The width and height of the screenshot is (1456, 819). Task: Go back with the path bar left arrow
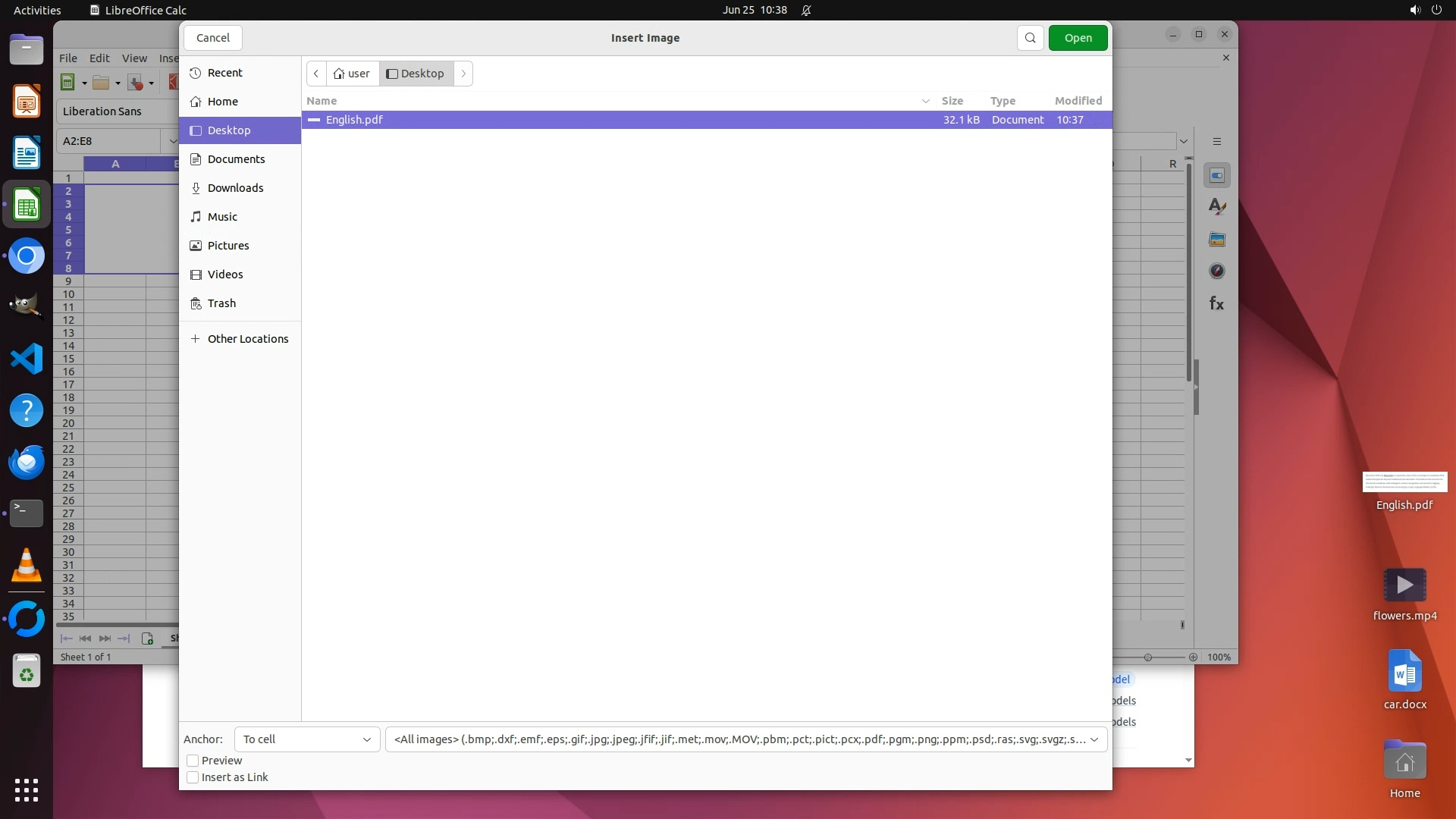(x=316, y=74)
